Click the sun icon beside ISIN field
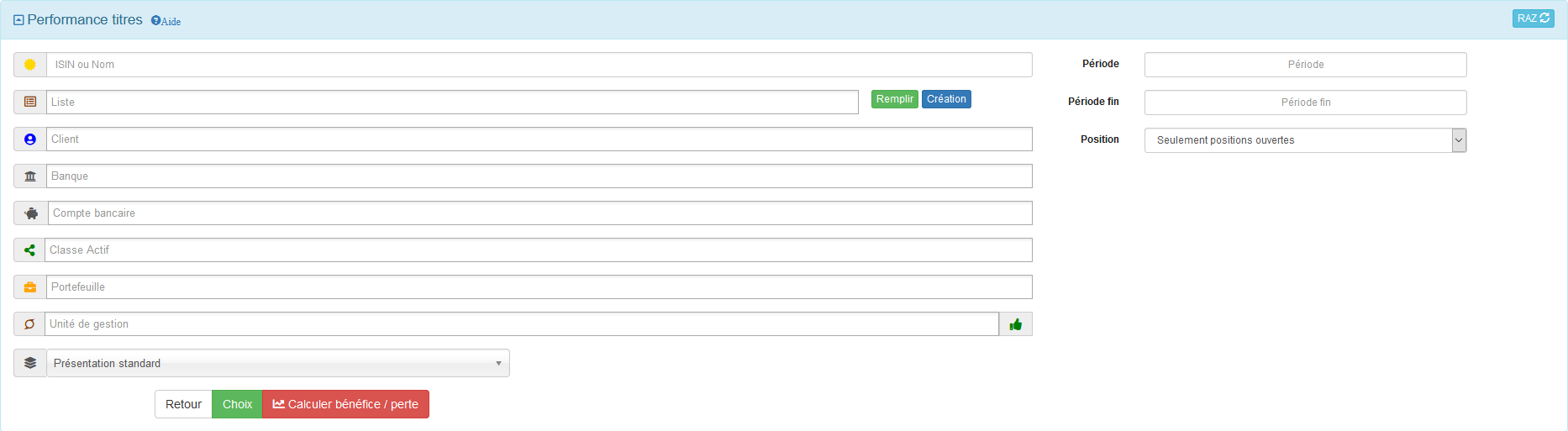 (x=30, y=65)
